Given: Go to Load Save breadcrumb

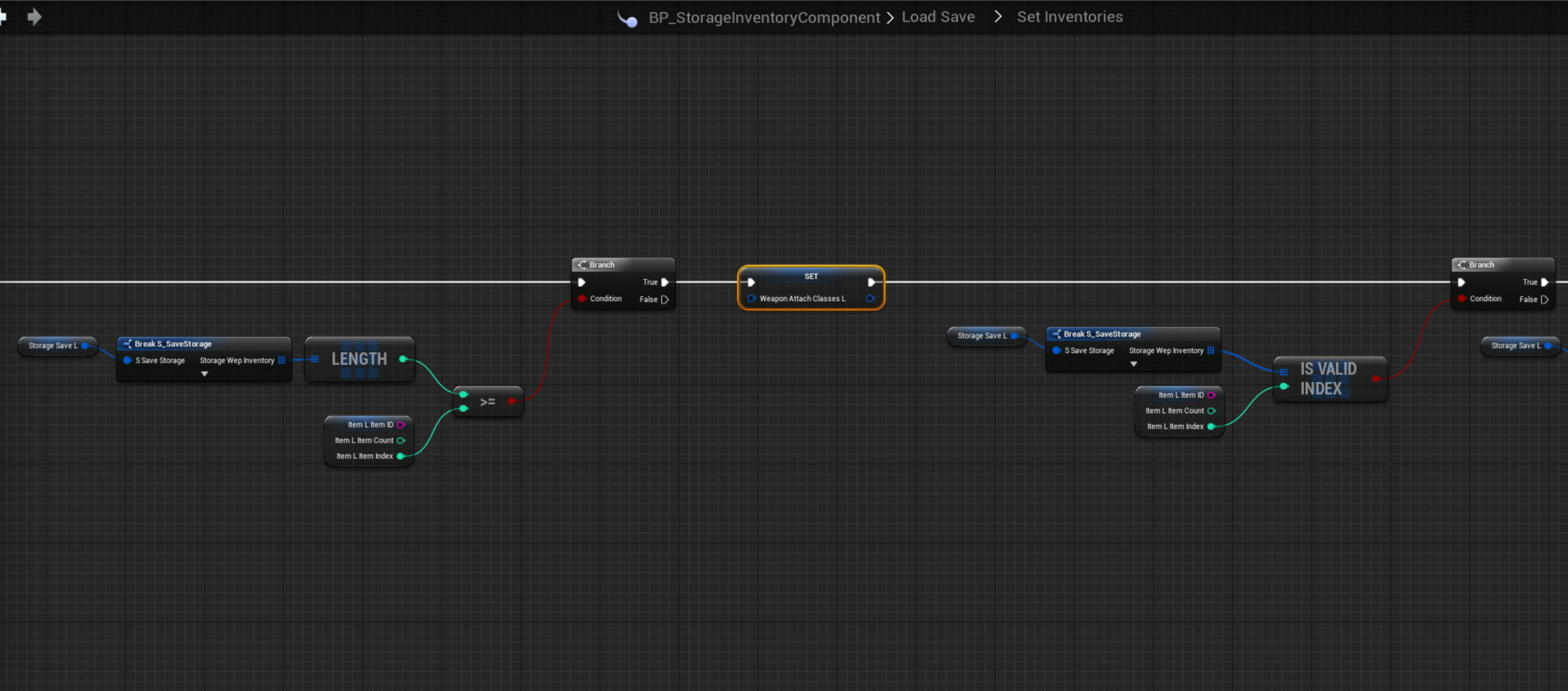Looking at the screenshot, I should [938, 17].
